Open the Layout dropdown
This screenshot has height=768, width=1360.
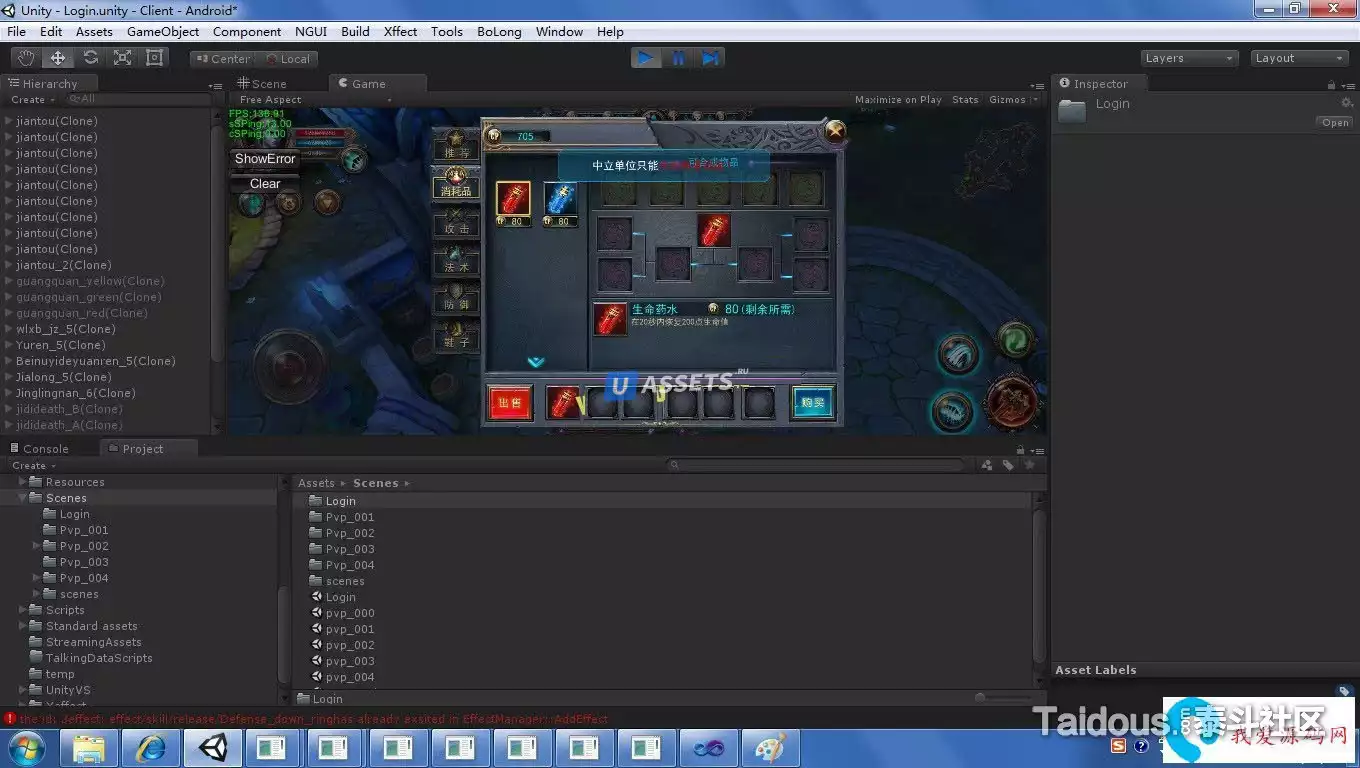pos(1300,58)
